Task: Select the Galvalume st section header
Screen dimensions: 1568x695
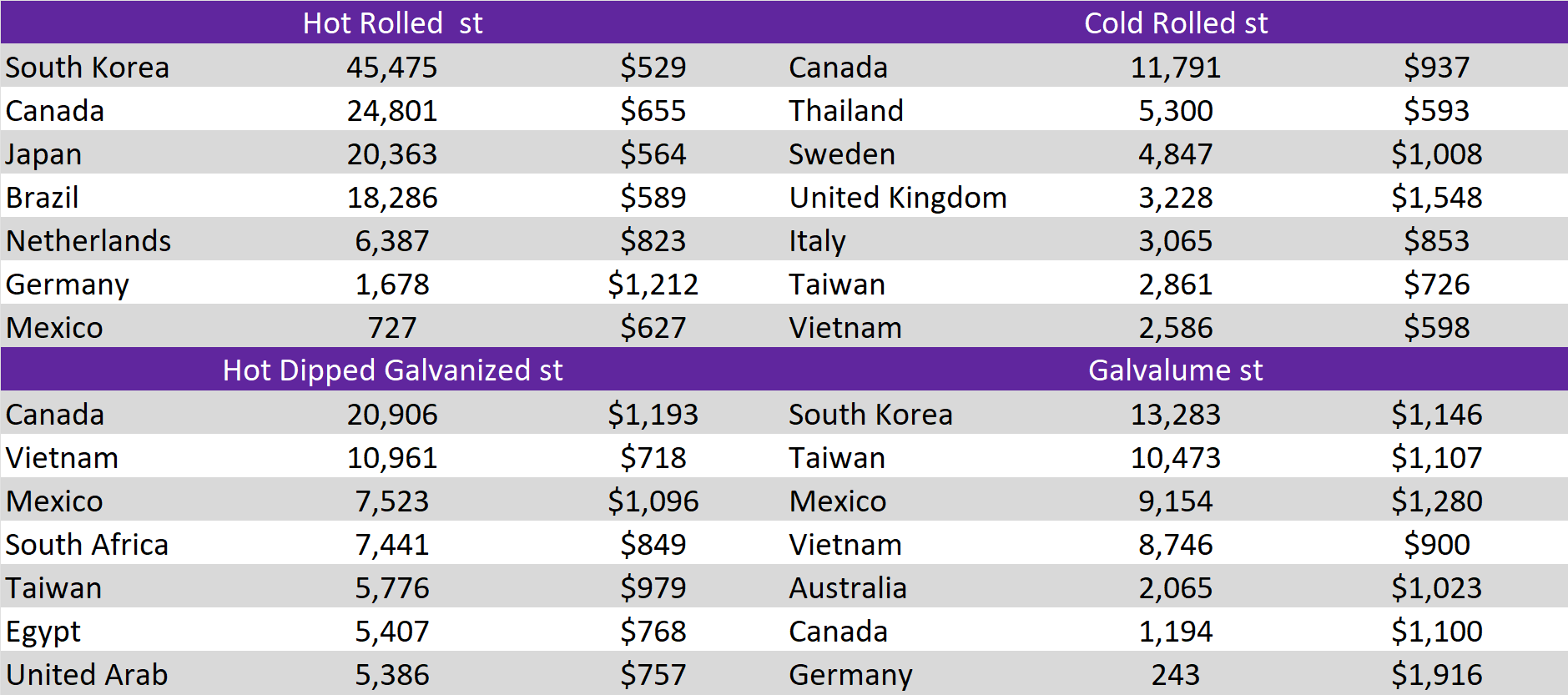Action: (x=1175, y=370)
